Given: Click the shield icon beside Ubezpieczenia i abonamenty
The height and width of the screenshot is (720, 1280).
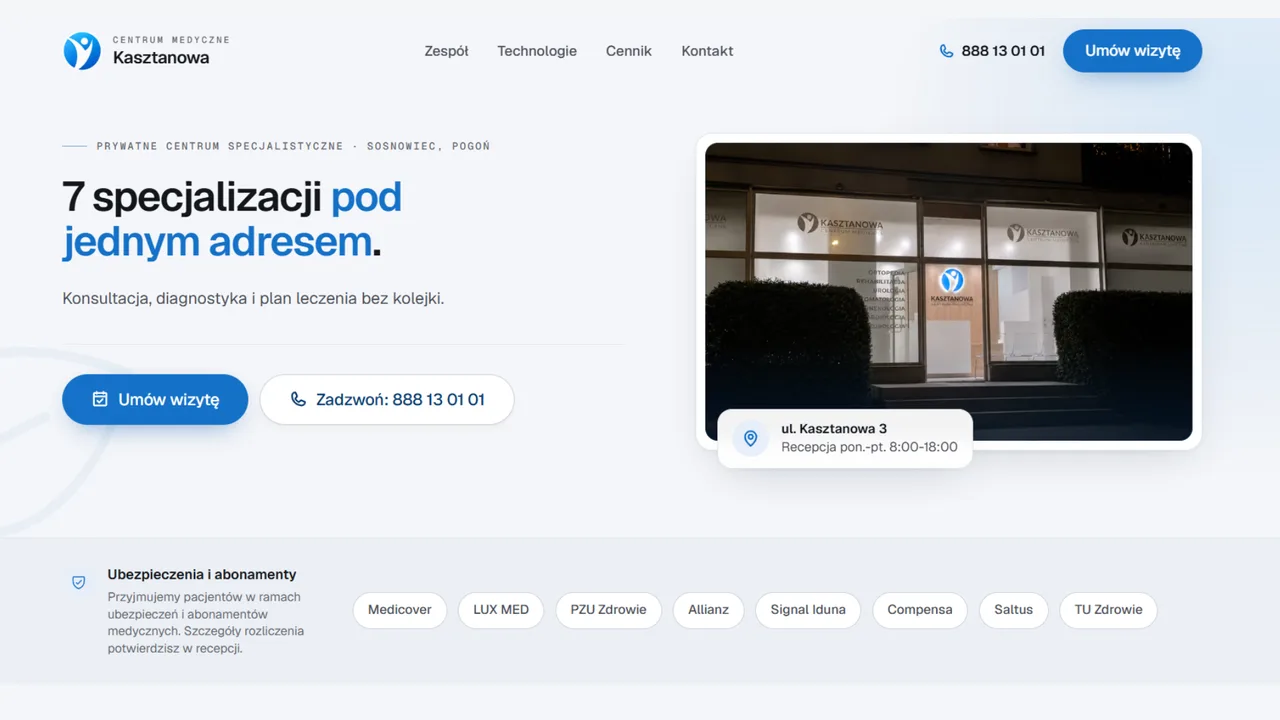Looking at the screenshot, I should (79, 582).
